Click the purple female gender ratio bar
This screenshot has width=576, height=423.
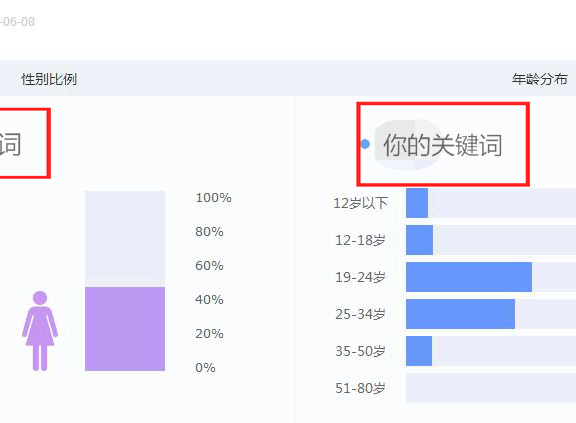(x=125, y=329)
